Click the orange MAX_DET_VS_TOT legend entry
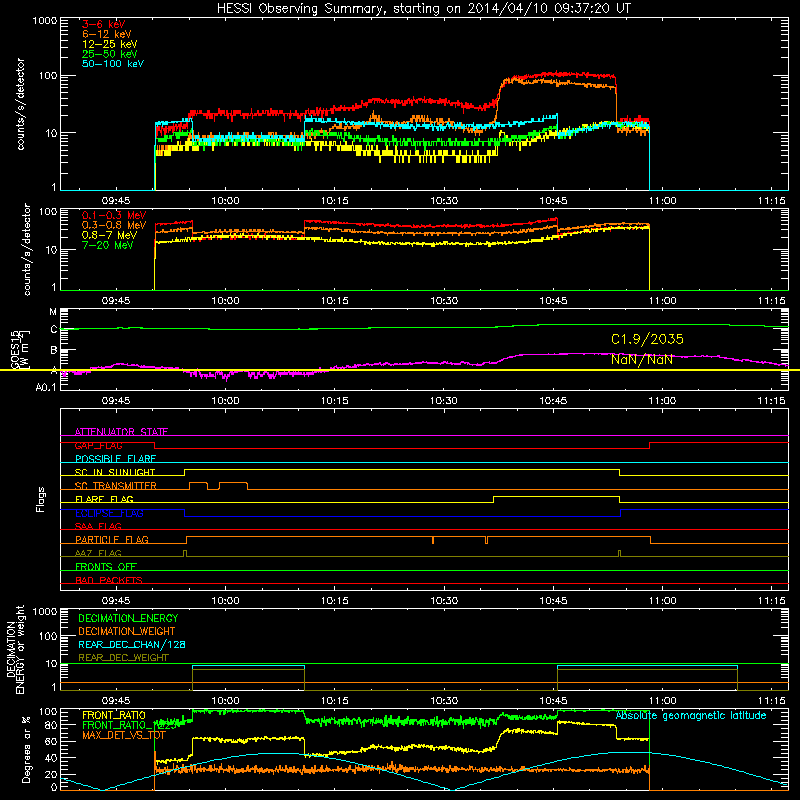The width and height of the screenshot is (800, 800). coord(124,735)
